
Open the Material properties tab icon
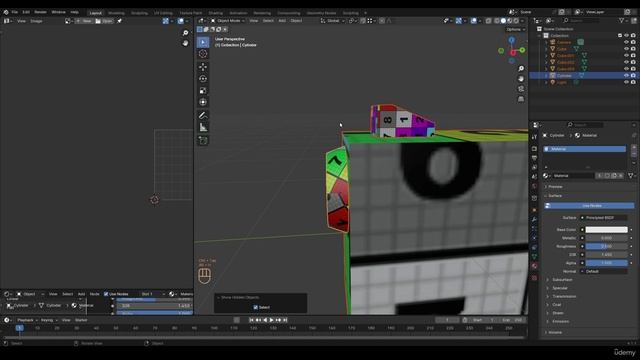tap(534, 266)
